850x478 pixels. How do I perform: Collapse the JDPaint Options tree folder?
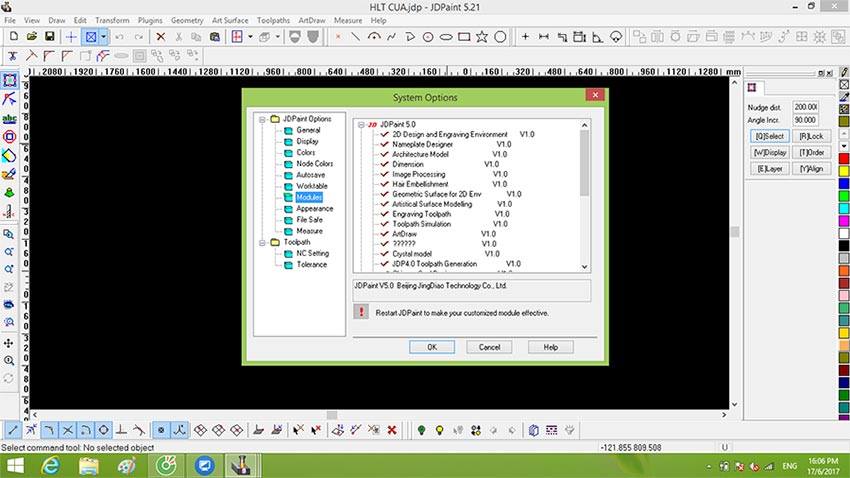tap(262, 119)
